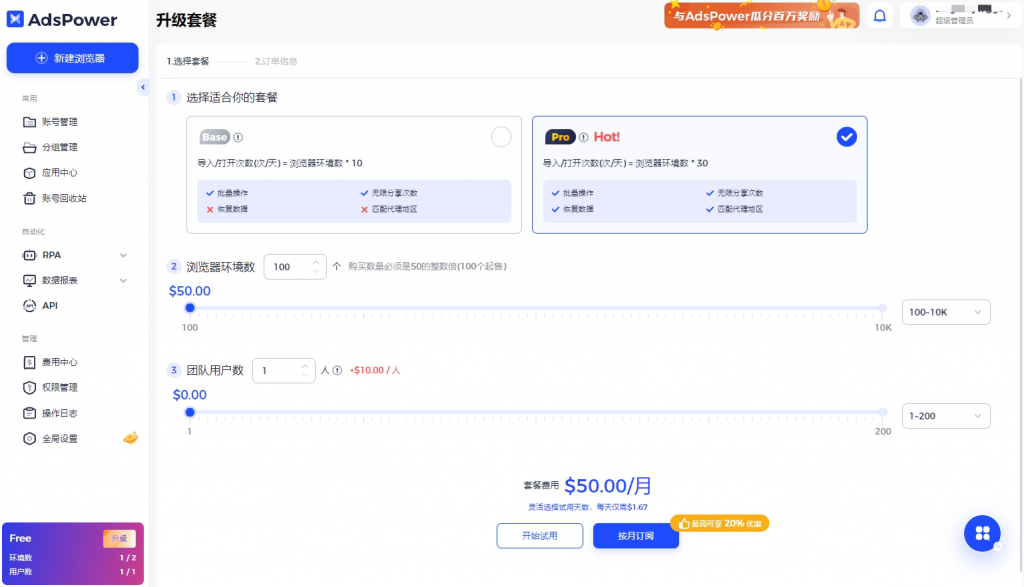Viewport: 1024px width, 587px height.
Task: Click the browser environment count slider handle
Action: pyautogui.click(x=190, y=308)
